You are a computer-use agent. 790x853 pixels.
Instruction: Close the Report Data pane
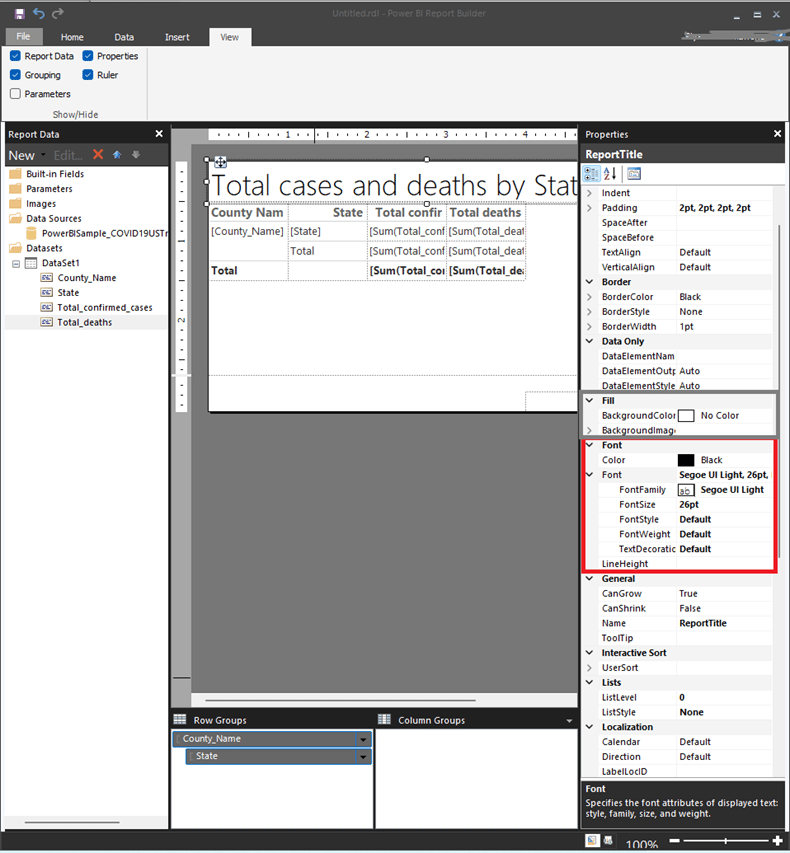point(159,134)
